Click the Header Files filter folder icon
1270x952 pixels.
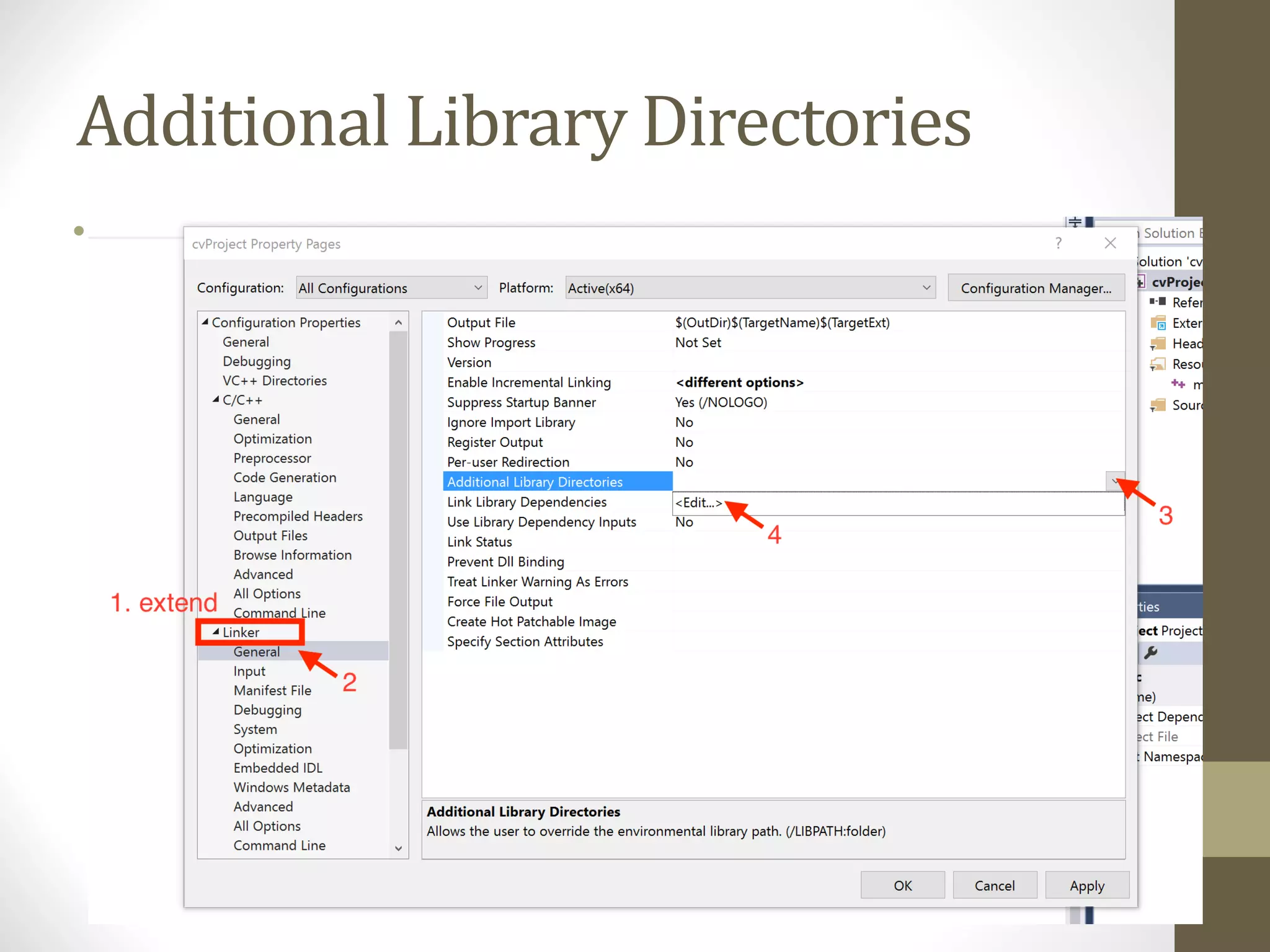(x=1157, y=343)
